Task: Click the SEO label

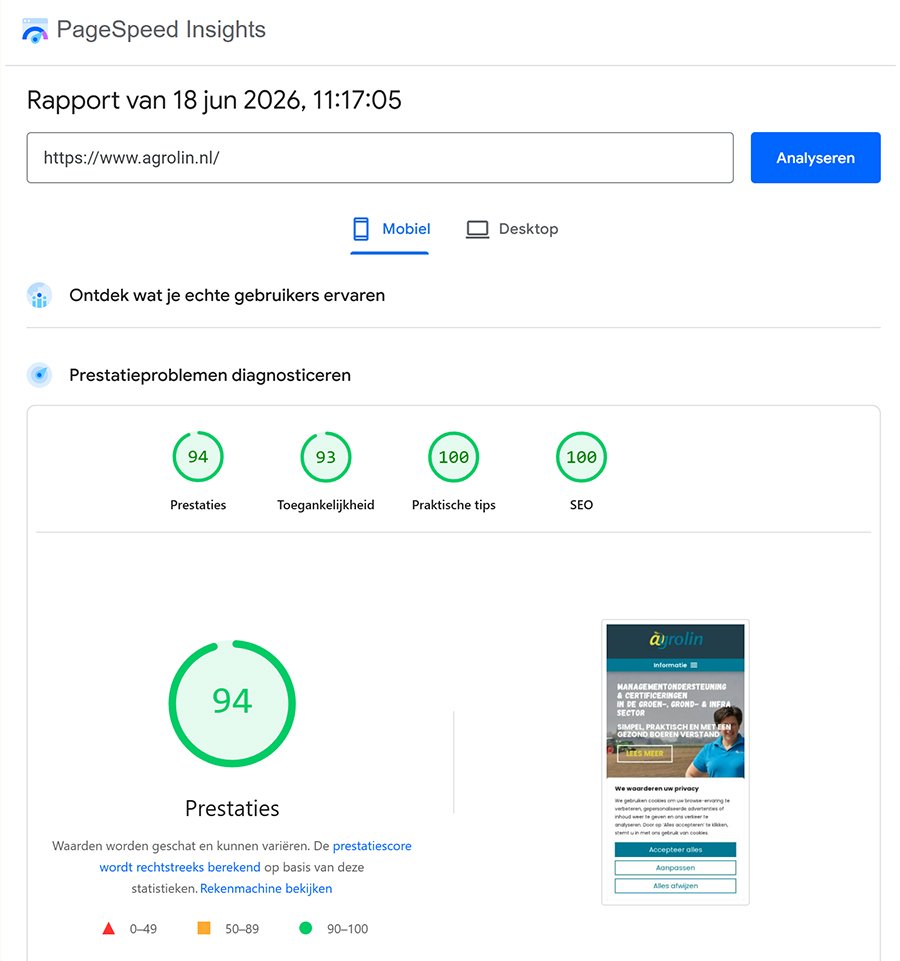Action: click(581, 505)
